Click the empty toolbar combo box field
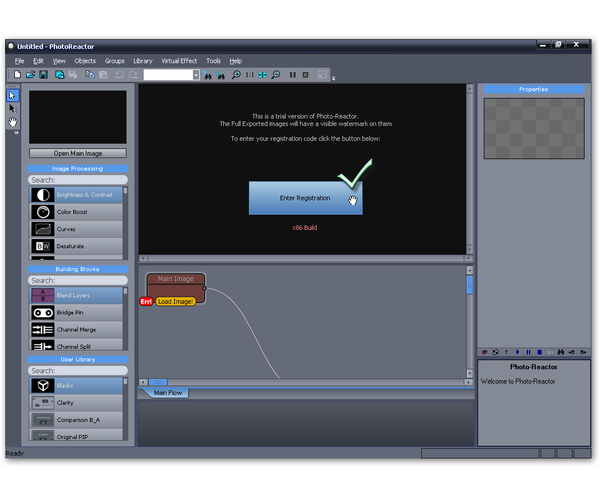600x500 pixels. pos(168,75)
